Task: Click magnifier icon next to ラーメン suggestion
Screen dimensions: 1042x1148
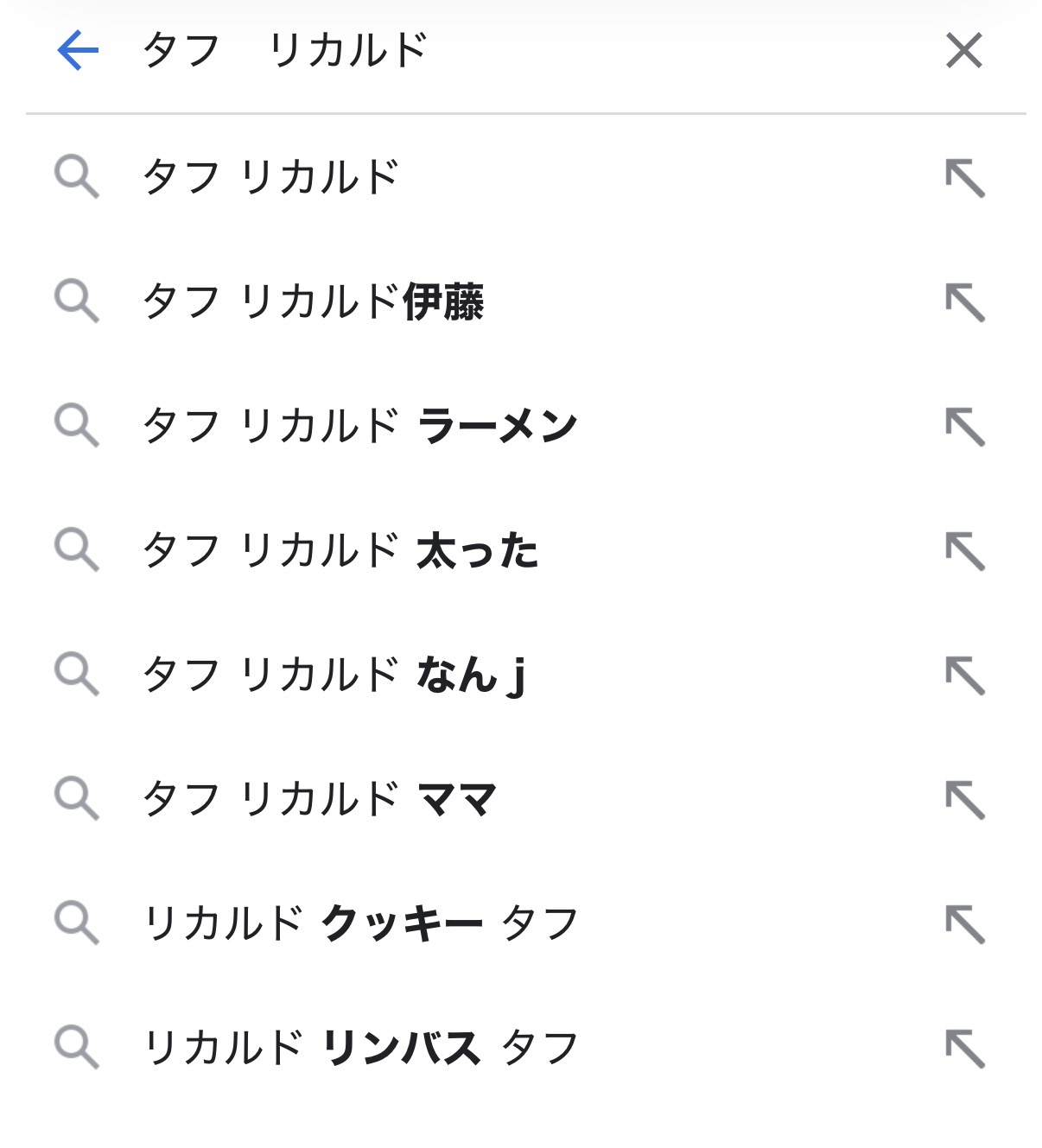Action: click(x=77, y=427)
